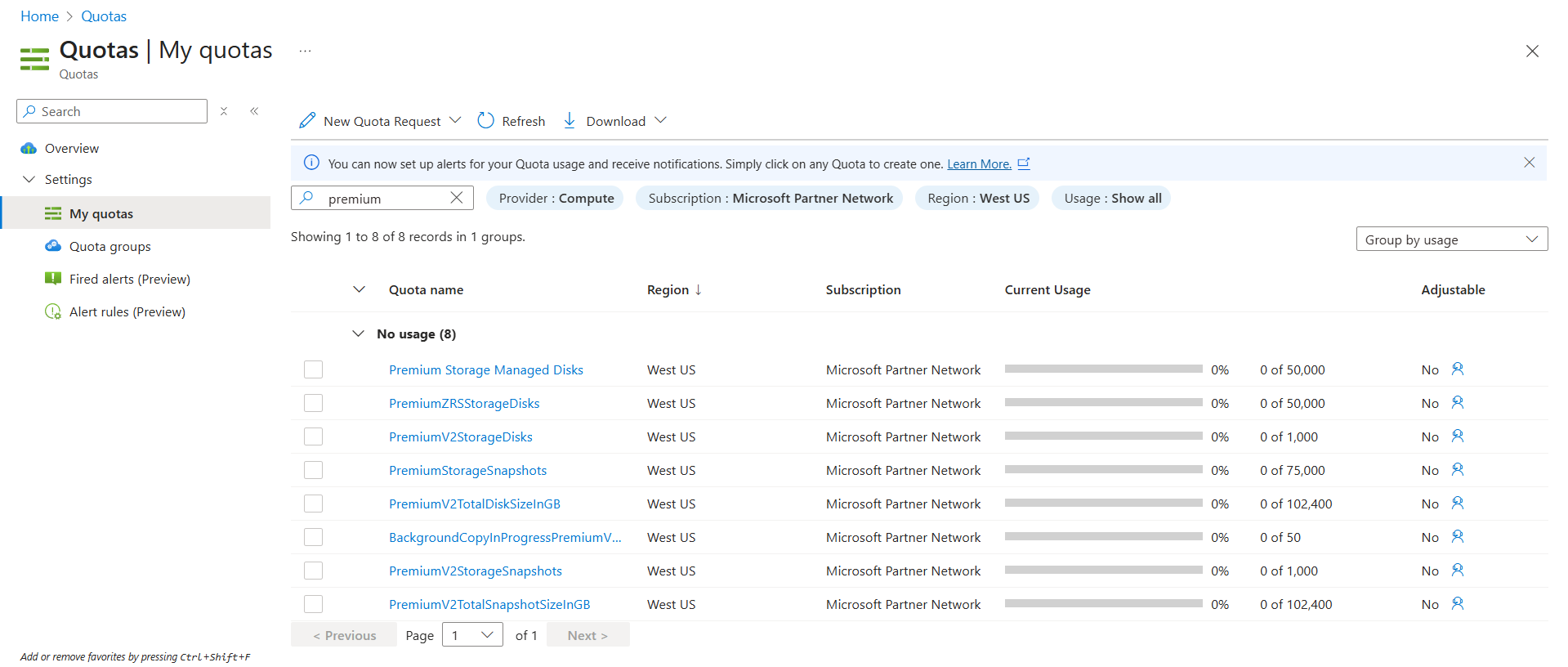Select checkbox for PremiumV2TotalDiskSizeInGB
Image resolution: width=1568 pixels, height=667 pixels.
[x=313, y=504]
